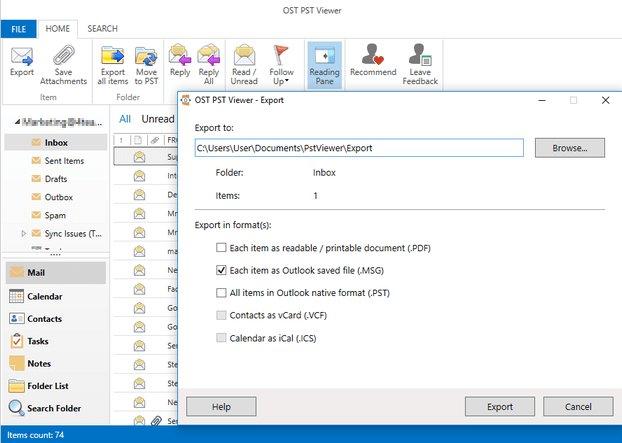The image size is (622, 443).
Task: Toggle the Reading Pane button
Action: point(324,65)
